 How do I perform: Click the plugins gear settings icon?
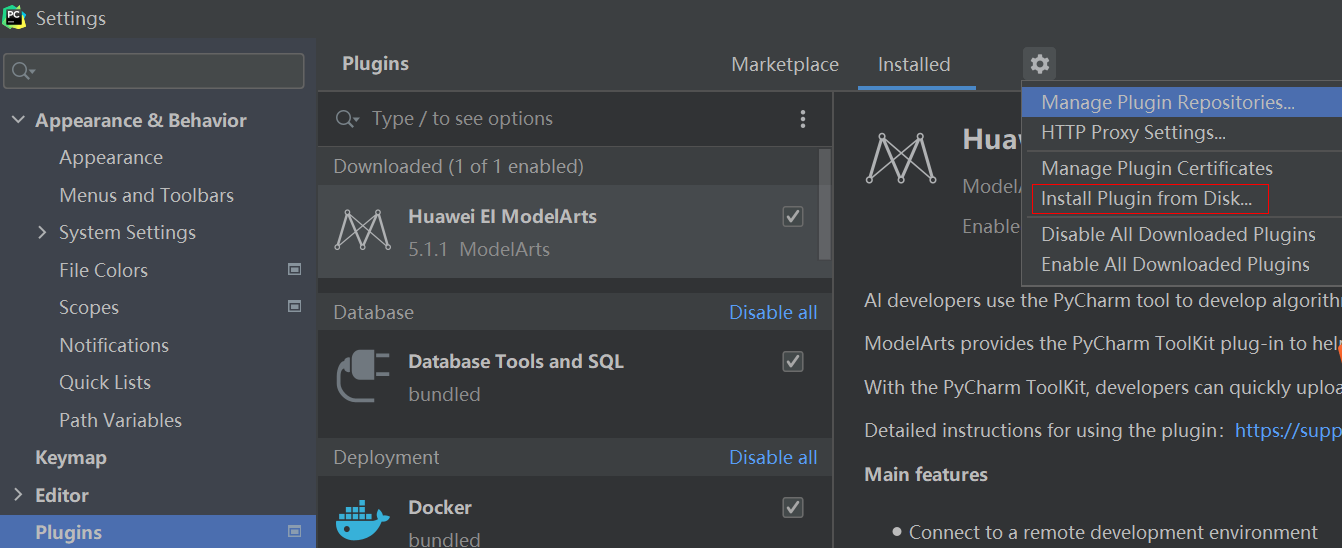[1040, 65]
